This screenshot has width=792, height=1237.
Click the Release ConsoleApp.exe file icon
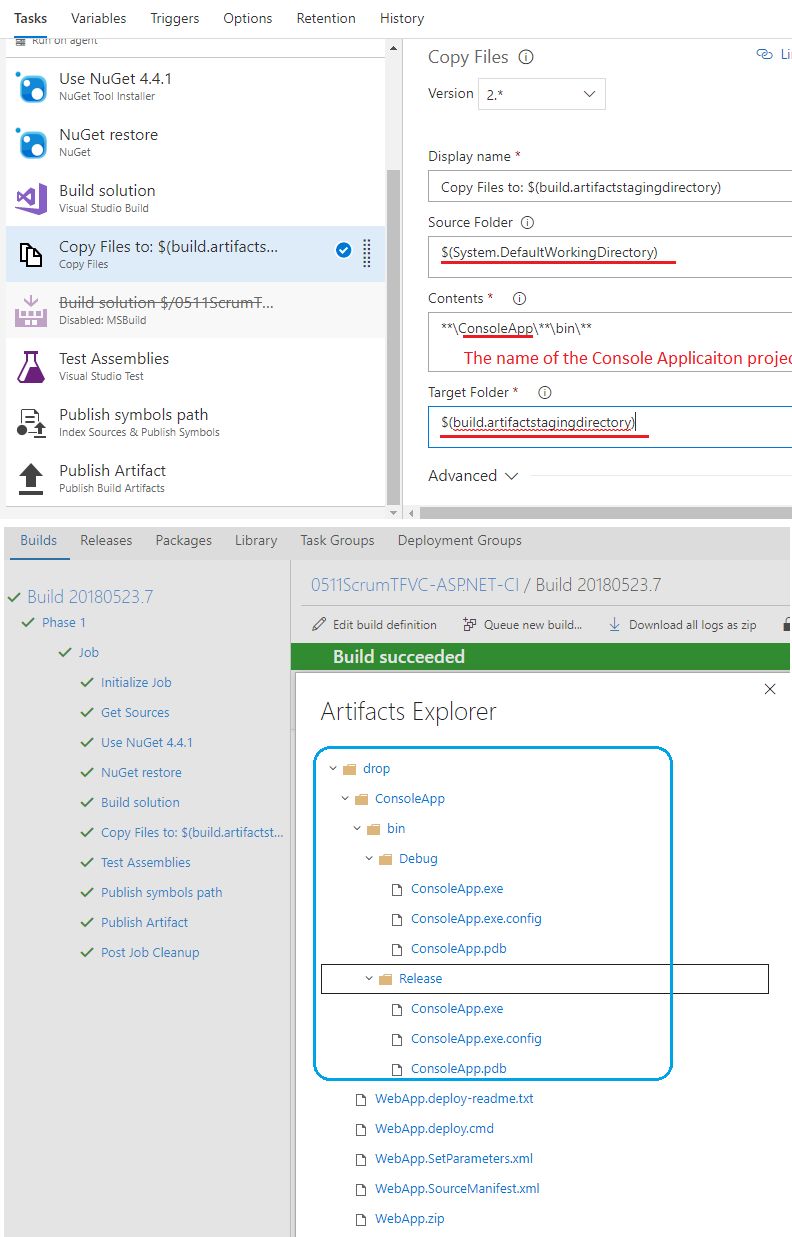coord(398,1009)
